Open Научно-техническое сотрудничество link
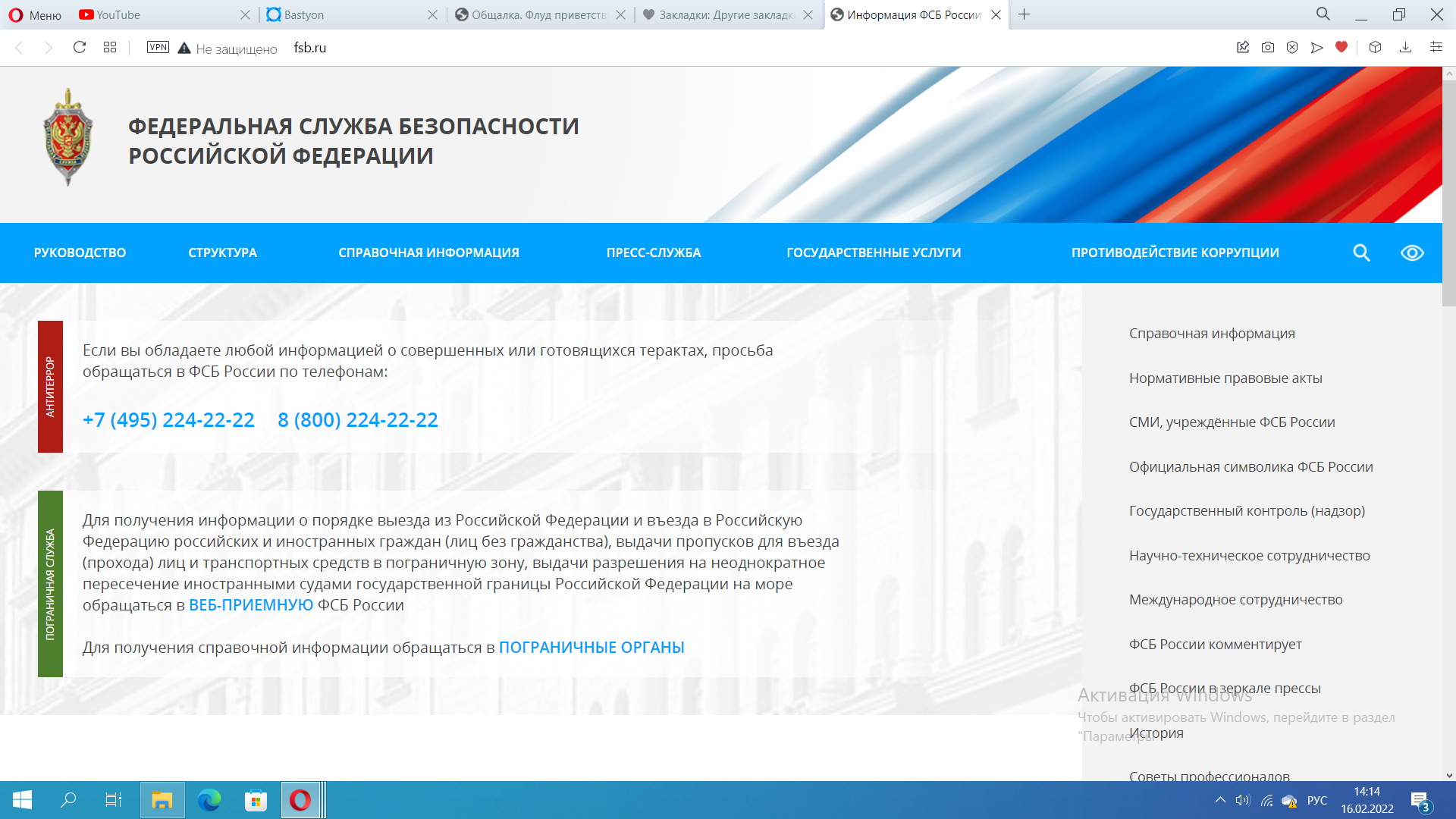The width and height of the screenshot is (1456, 819). point(1249,556)
